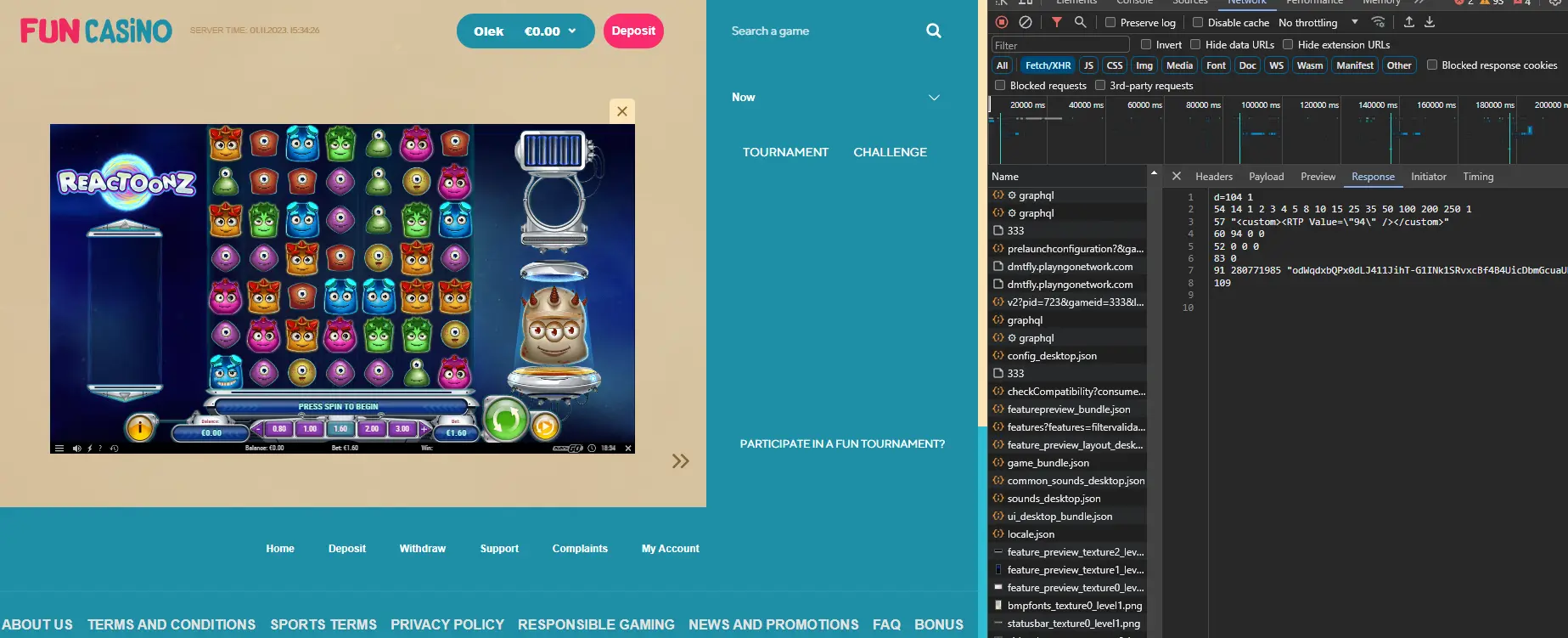Select locale.json request
The height and width of the screenshot is (638, 1568).
pos(1068,534)
